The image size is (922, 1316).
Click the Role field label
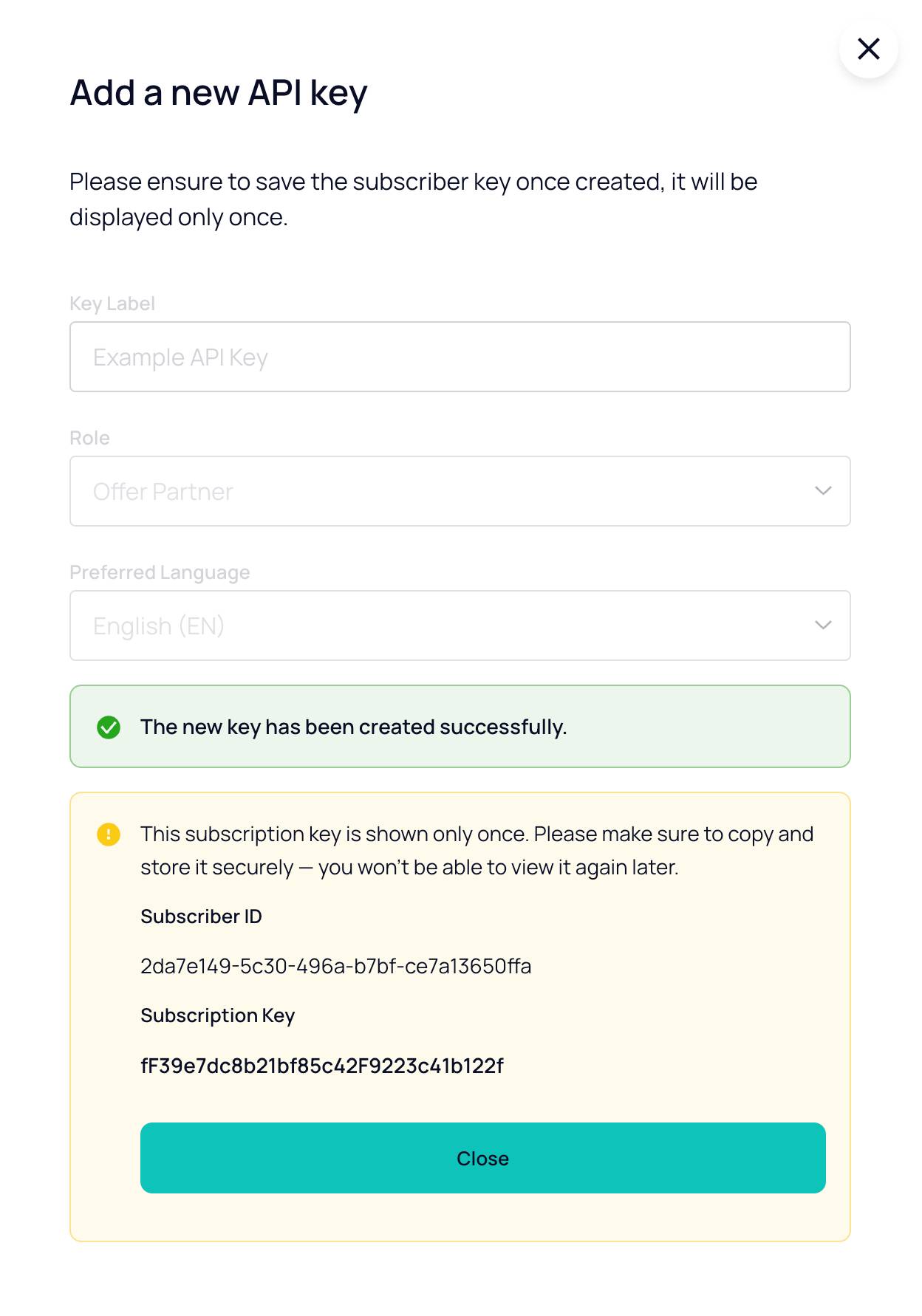(89, 438)
